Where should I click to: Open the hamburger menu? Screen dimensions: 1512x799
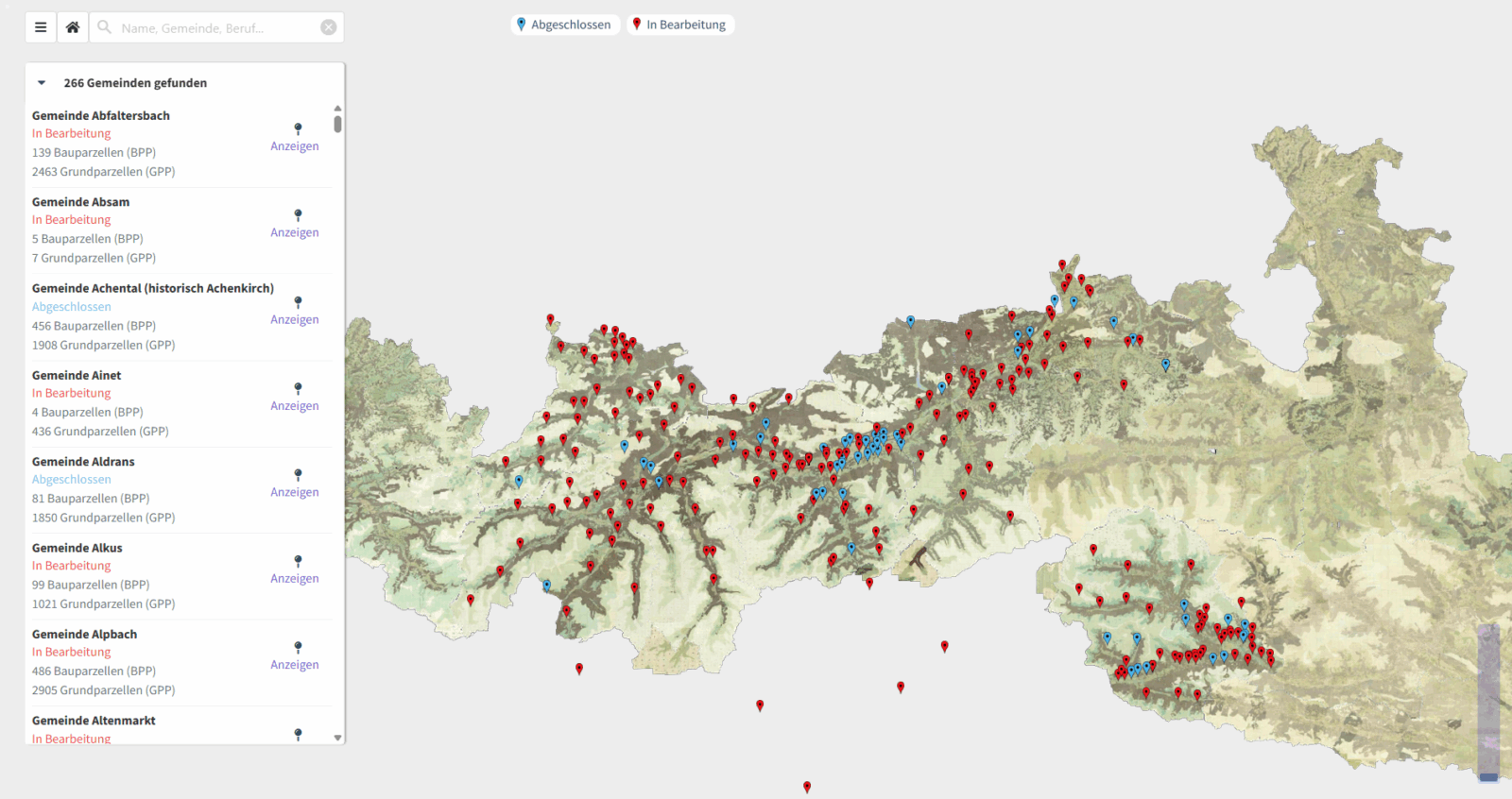41,27
